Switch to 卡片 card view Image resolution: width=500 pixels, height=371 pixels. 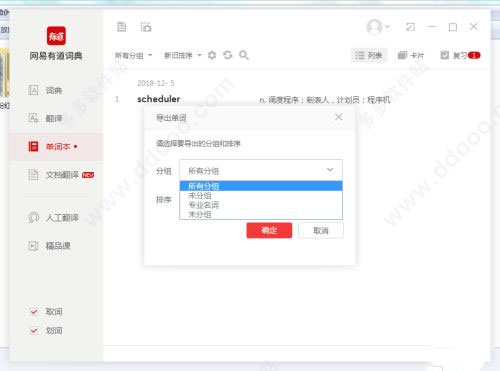(x=411, y=55)
